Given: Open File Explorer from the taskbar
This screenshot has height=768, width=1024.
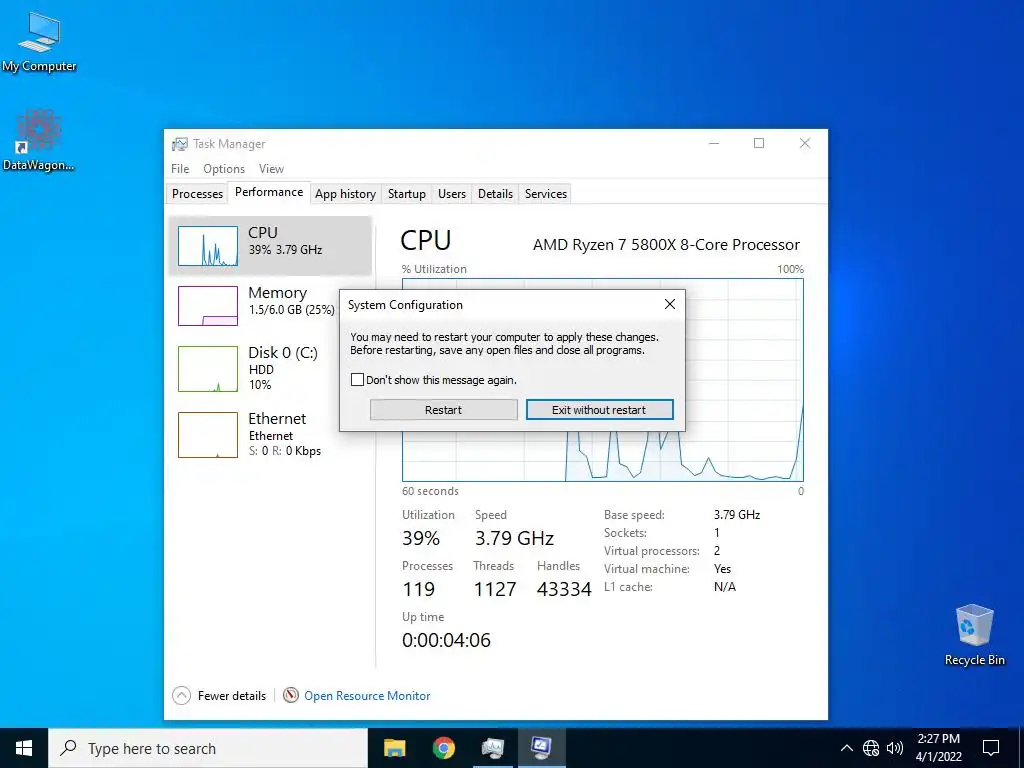Looking at the screenshot, I should coord(394,748).
